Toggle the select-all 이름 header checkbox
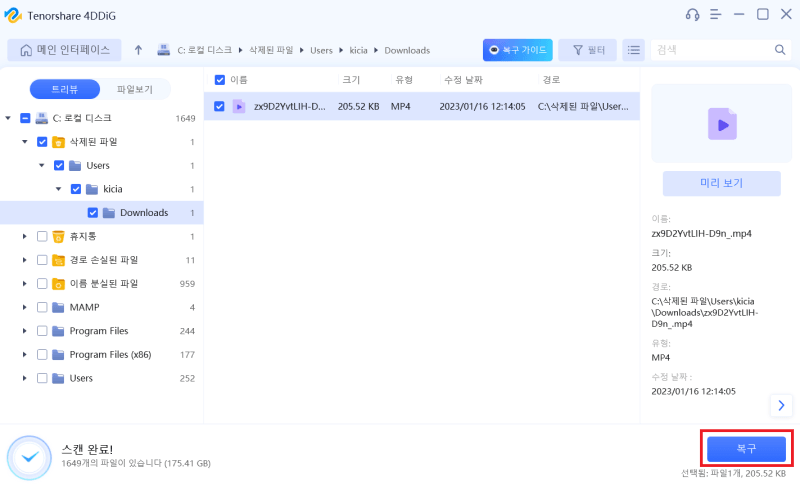 pyautogui.click(x=220, y=80)
